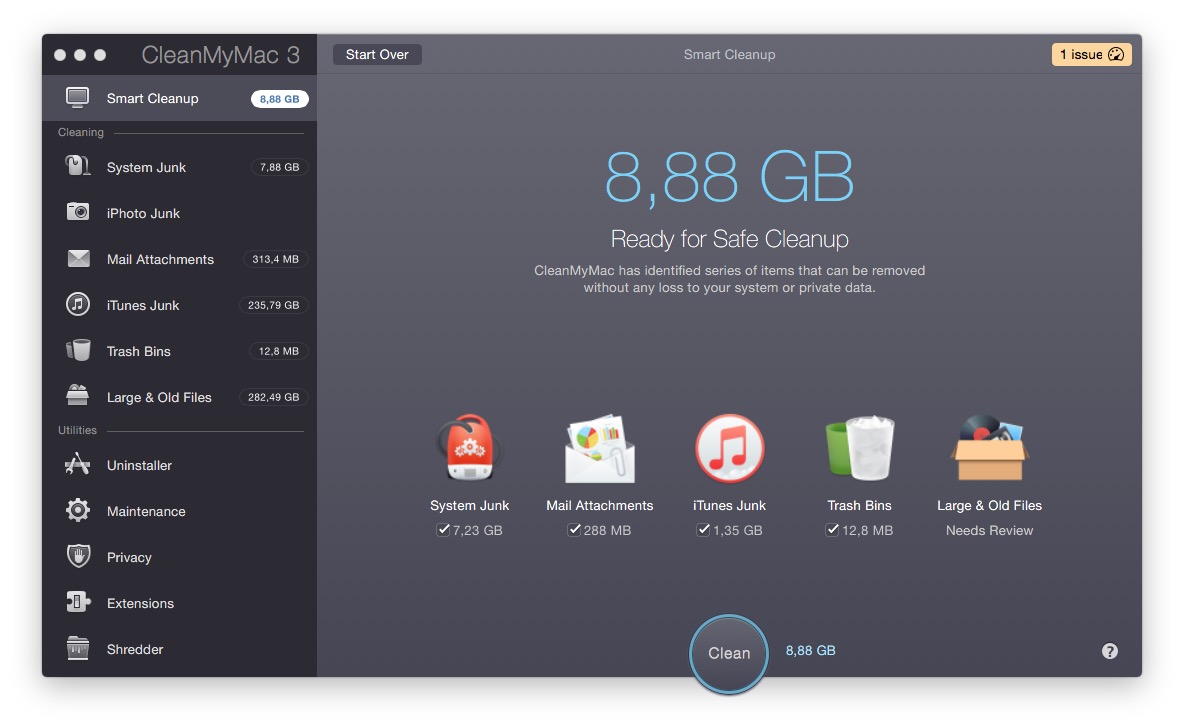
Task: Click the large 8,88 GB headline
Action: 729,177
